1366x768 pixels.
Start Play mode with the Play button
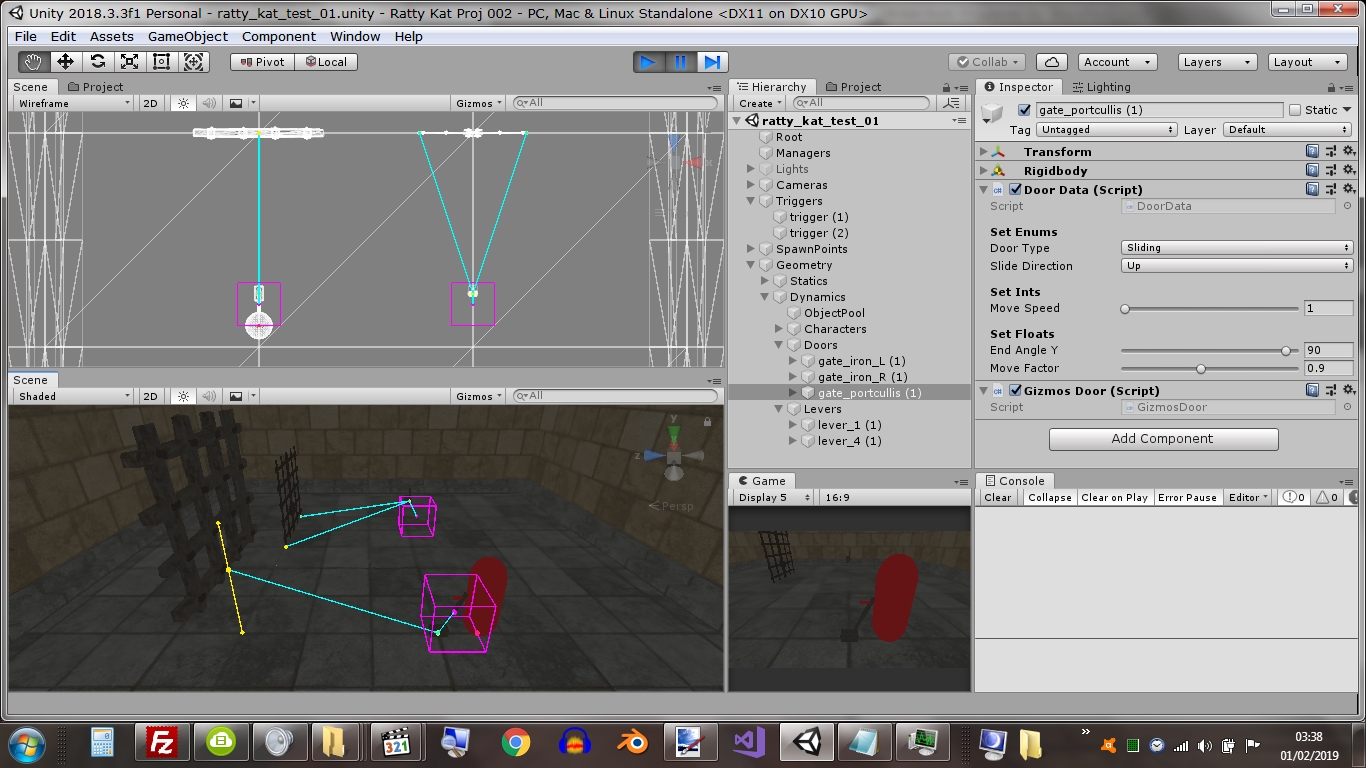(648, 62)
